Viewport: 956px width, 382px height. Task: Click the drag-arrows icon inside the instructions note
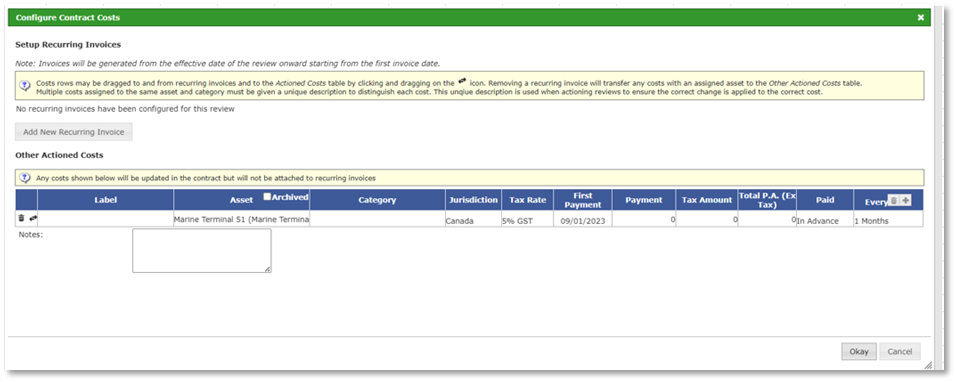click(x=462, y=81)
